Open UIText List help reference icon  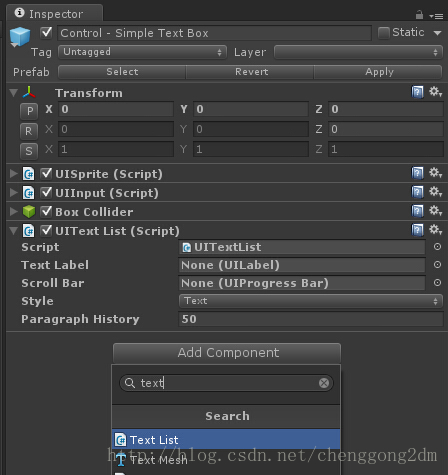417,230
